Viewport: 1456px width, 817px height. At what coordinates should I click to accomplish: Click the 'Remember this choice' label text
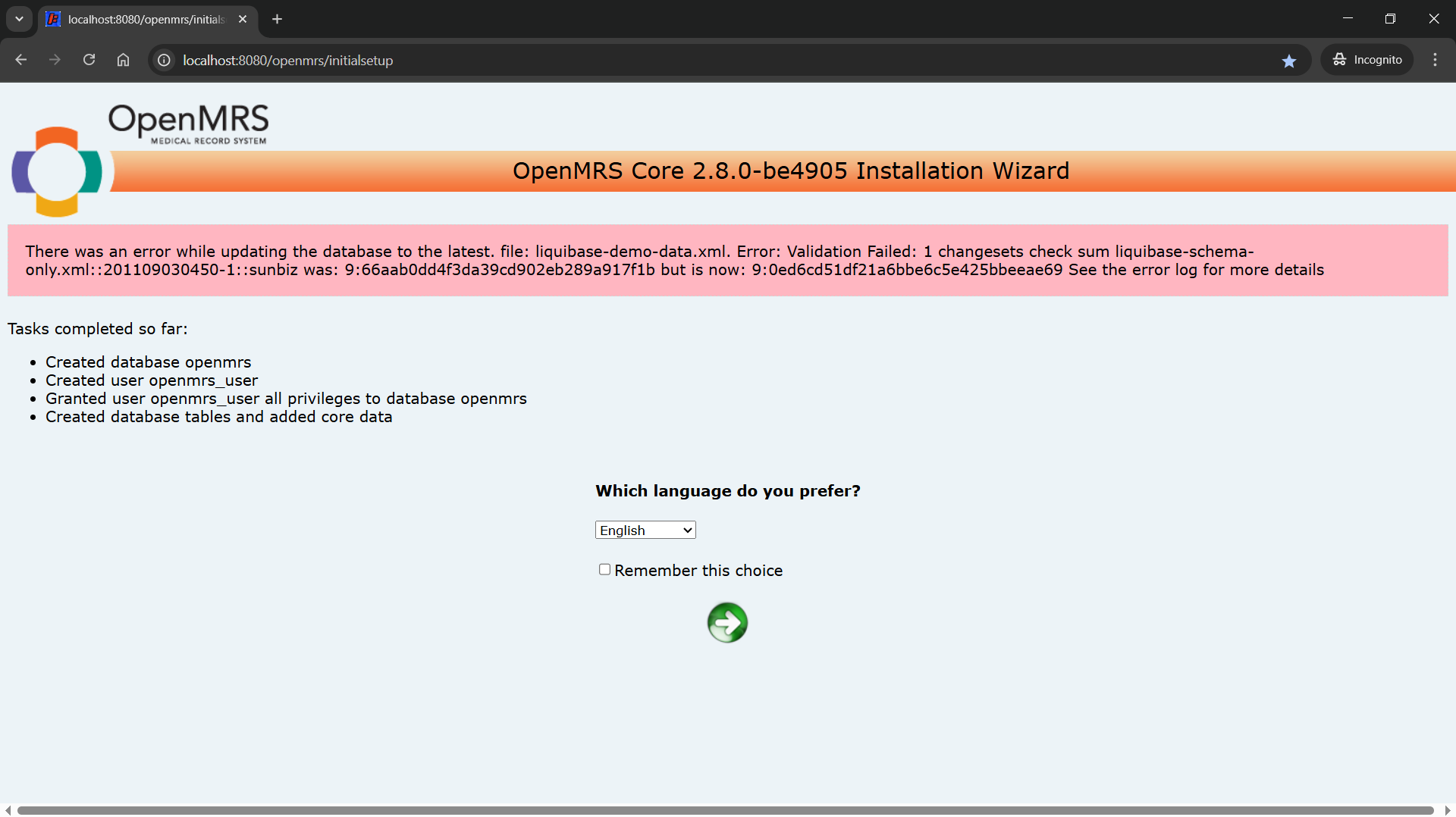pos(698,570)
